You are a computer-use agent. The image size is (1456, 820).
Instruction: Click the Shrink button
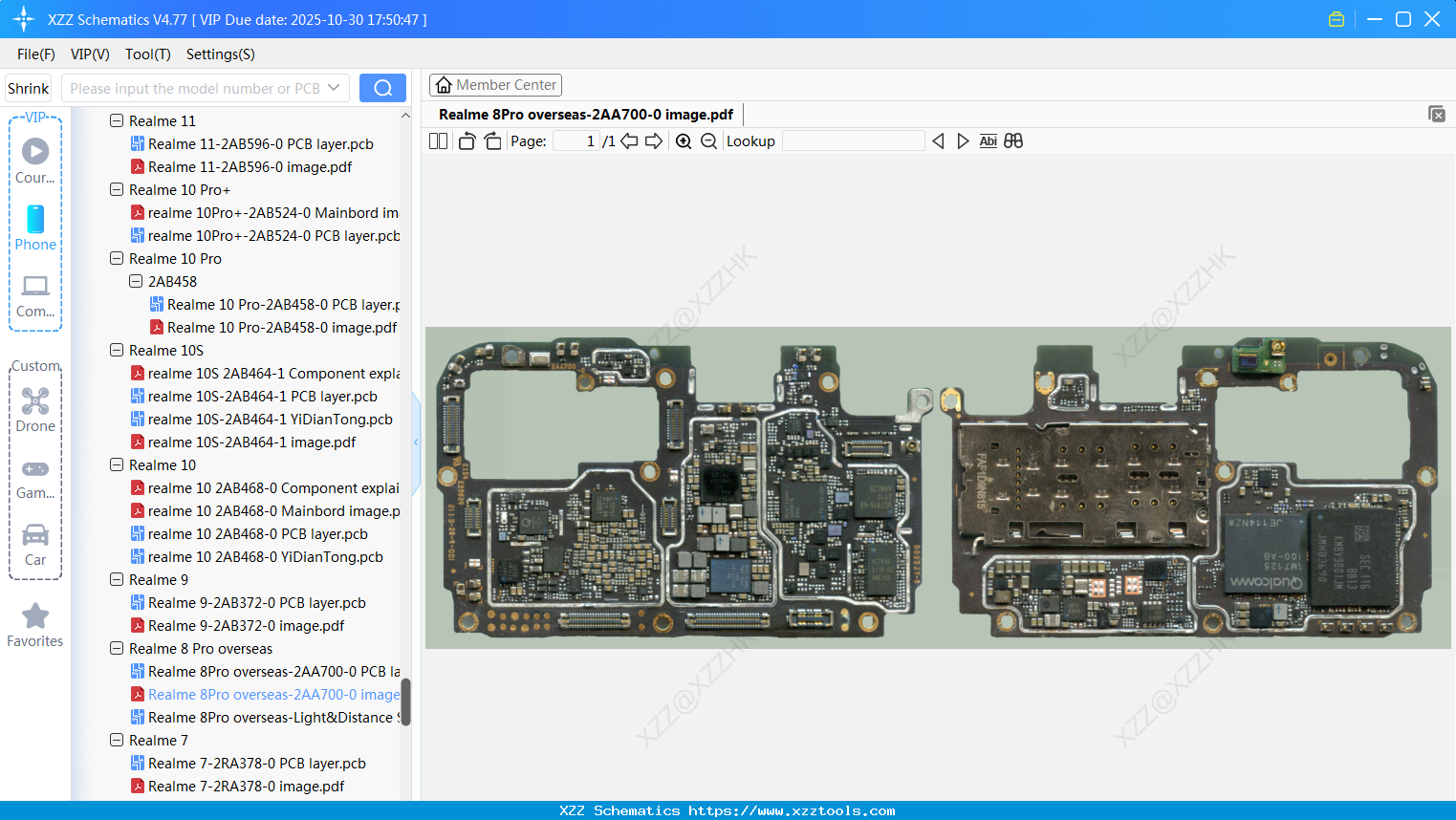pyautogui.click(x=29, y=88)
